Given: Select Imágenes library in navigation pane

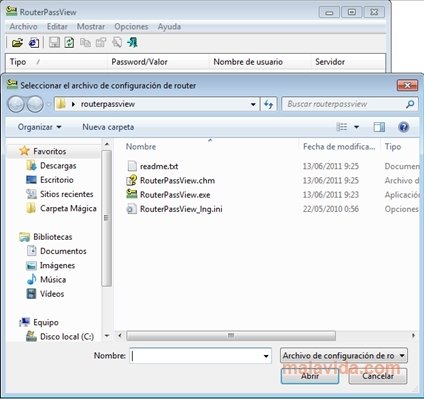Looking at the screenshot, I should (x=57, y=265).
